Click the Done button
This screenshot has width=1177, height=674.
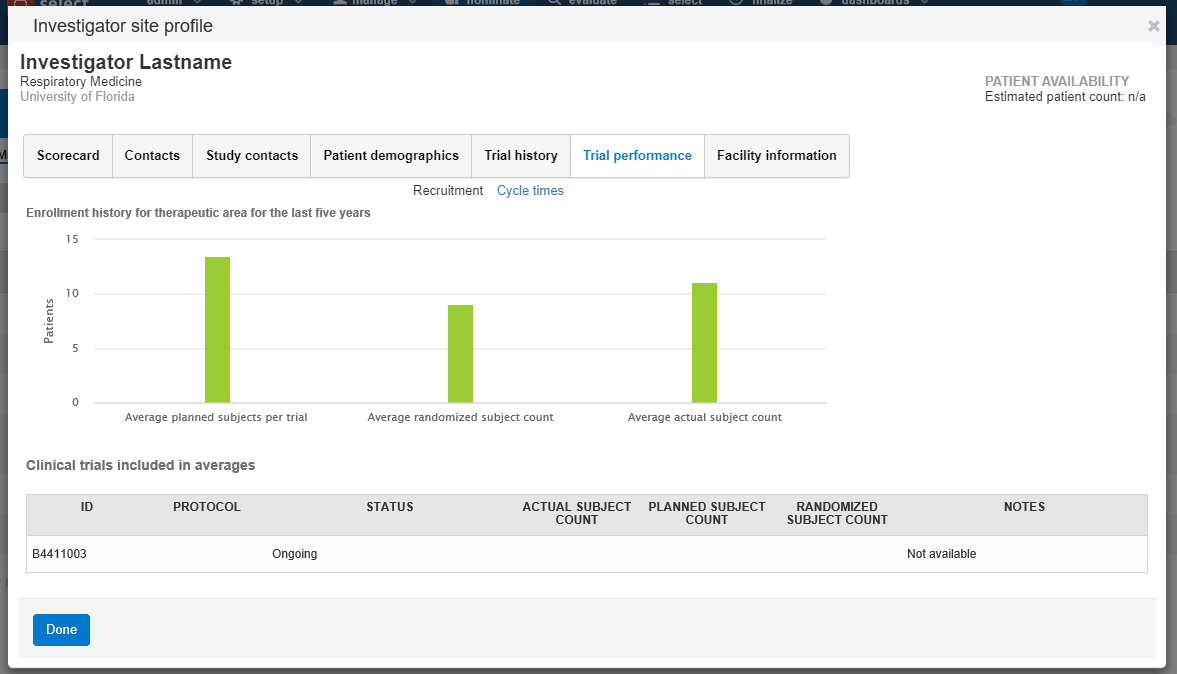click(62, 630)
